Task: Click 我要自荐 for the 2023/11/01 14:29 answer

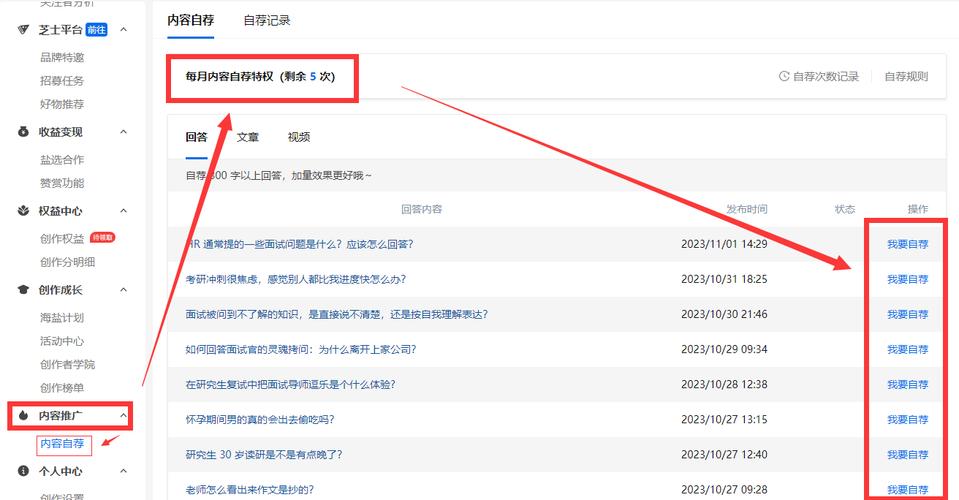Action: point(908,244)
